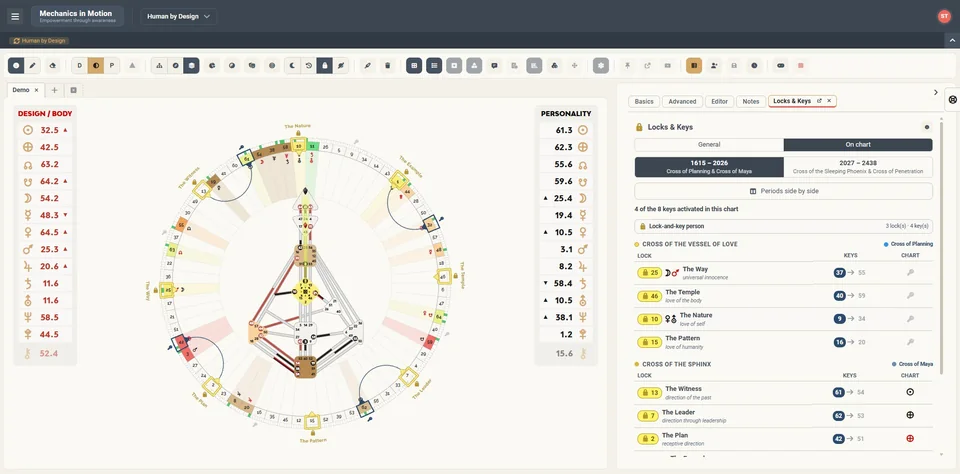Open the Human by Design dropdown
This screenshot has width=960, height=474.
point(179,17)
